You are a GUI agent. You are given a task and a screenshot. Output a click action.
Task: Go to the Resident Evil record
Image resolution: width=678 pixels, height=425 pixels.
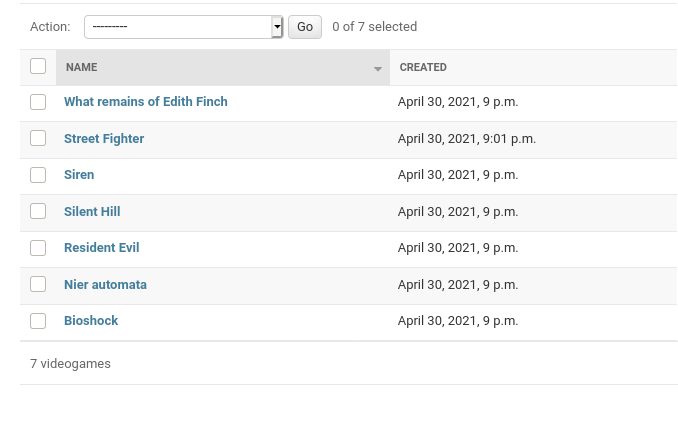102,248
